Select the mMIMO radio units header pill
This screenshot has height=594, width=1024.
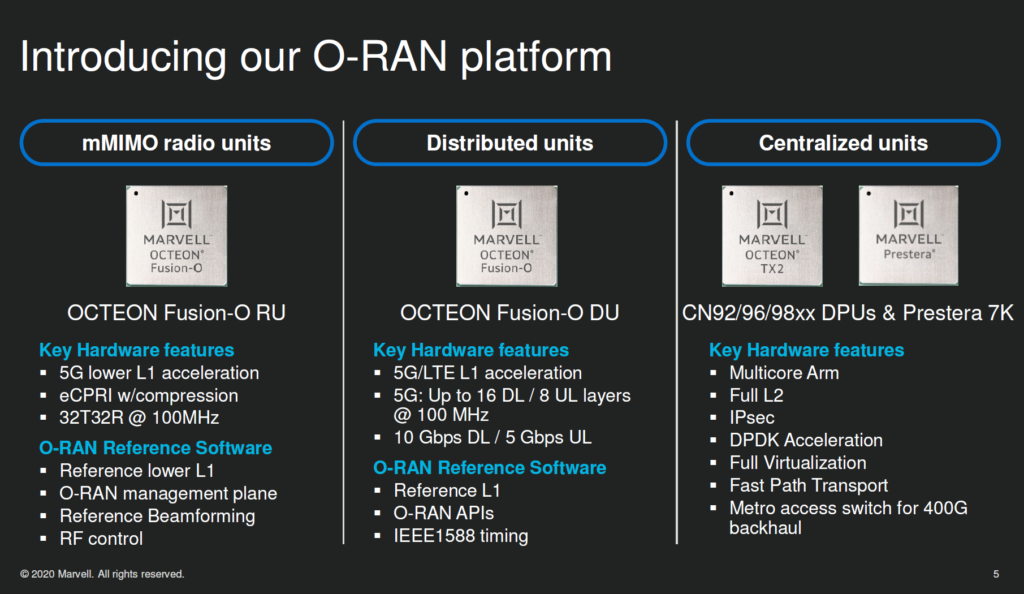tap(176, 143)
